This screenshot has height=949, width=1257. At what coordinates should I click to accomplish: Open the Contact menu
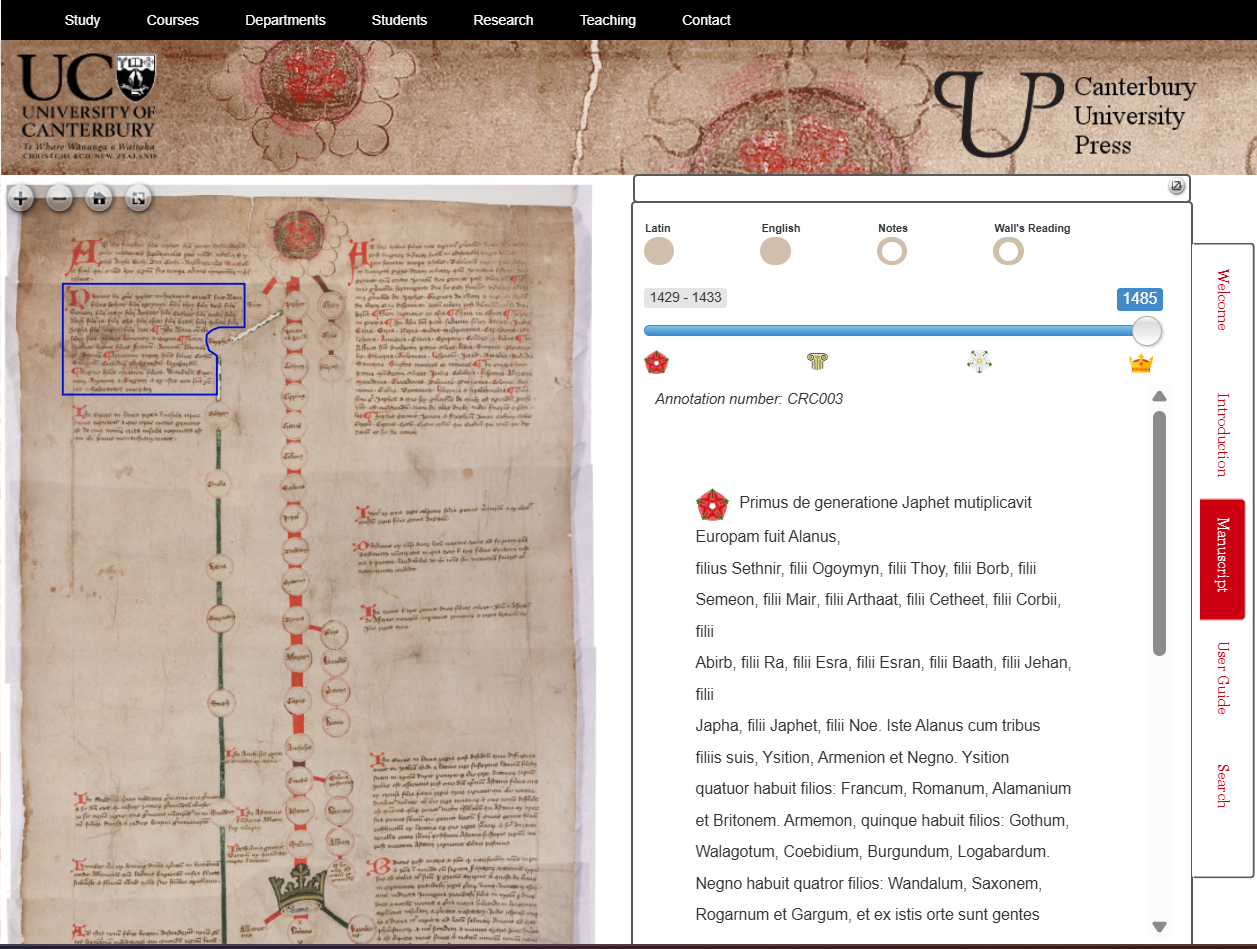pos(706,20)
